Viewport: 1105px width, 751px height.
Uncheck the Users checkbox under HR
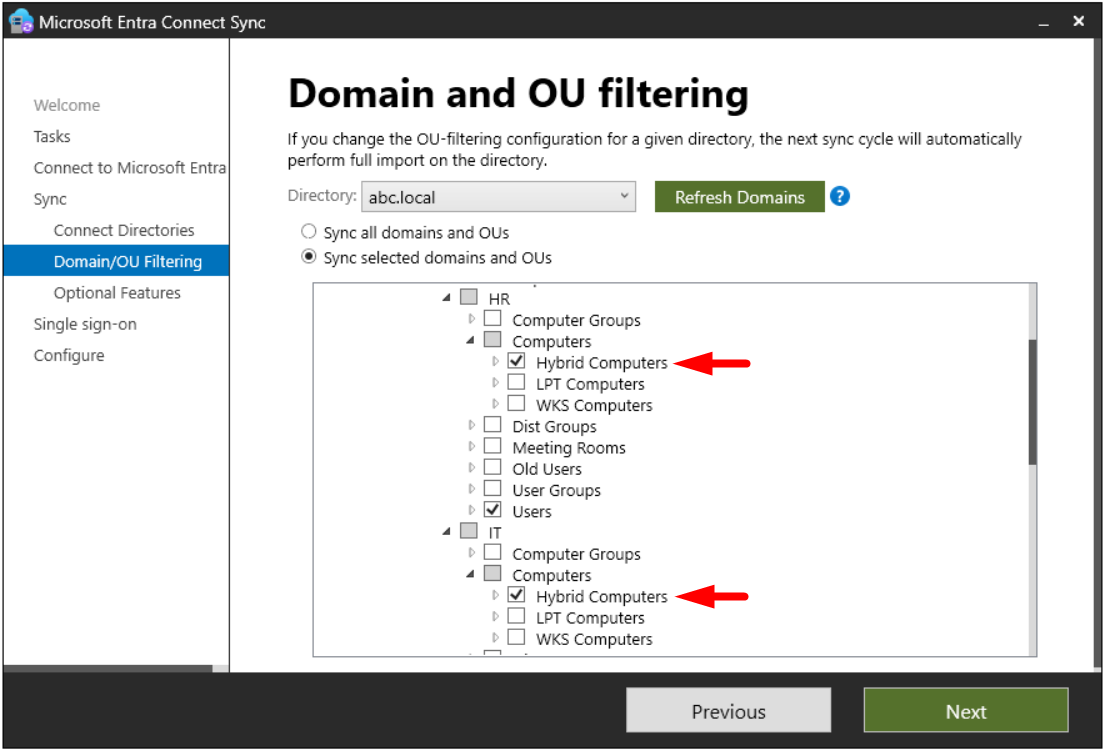pos(493,509)
